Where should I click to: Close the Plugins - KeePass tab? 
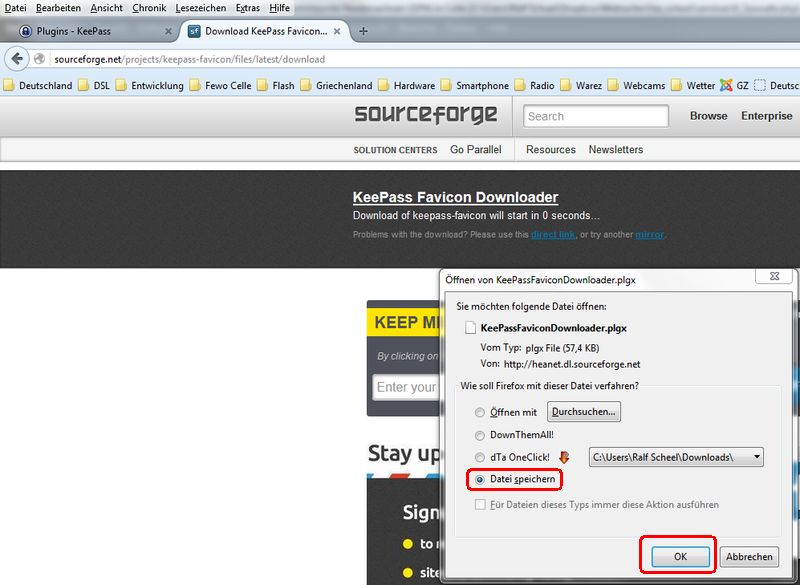coord(168,31)
